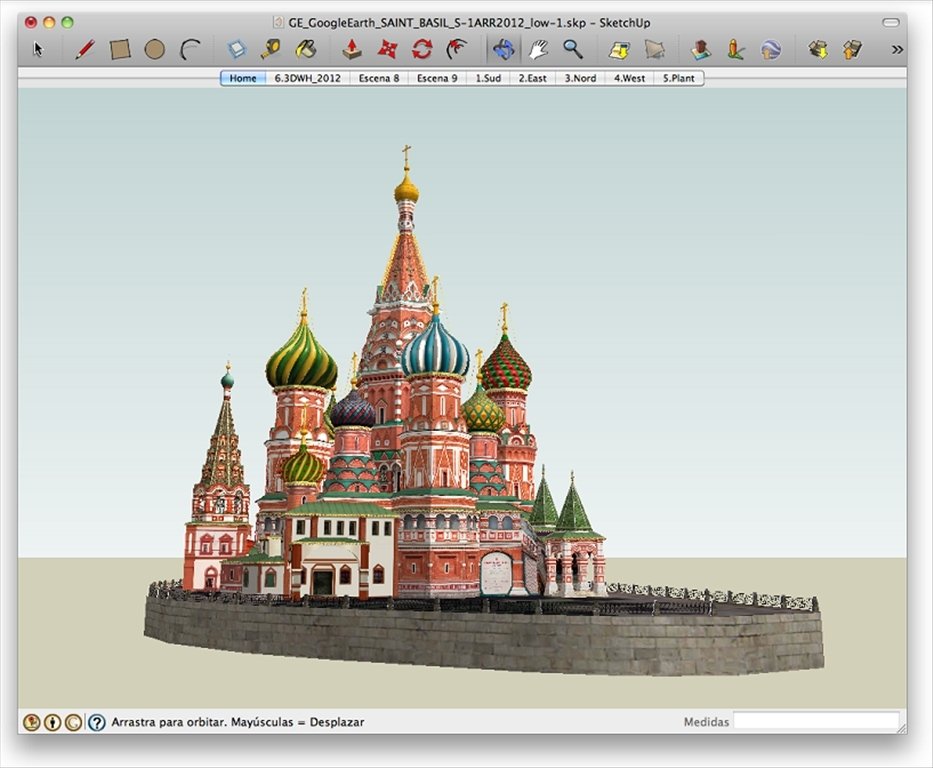The height and width of the screenshot is (768, 933).
Task: Click the toolbar toggle pill button
Action: pyautogui.click(x=891, y=23)
